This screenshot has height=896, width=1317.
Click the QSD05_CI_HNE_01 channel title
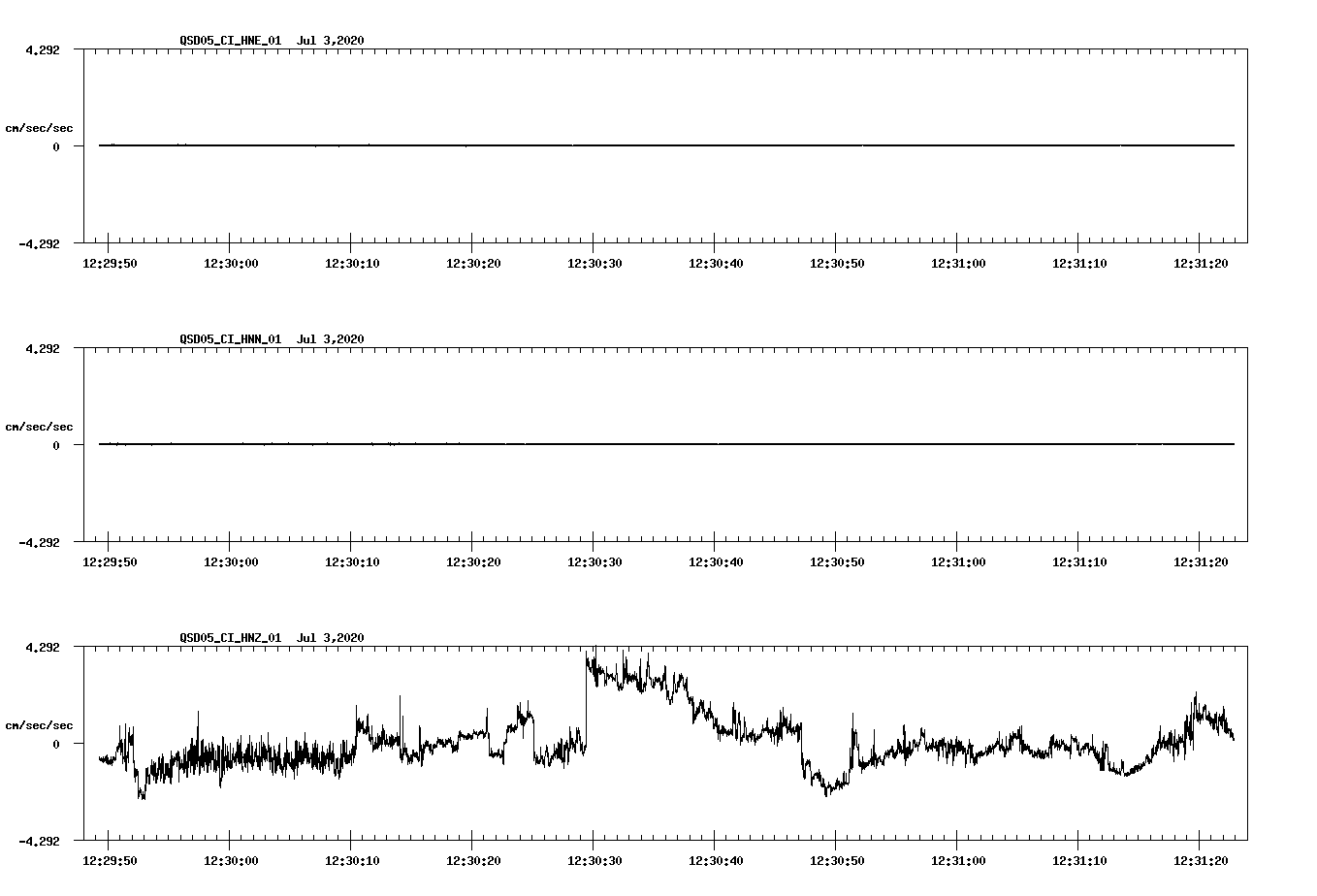(x=231, y=40)
